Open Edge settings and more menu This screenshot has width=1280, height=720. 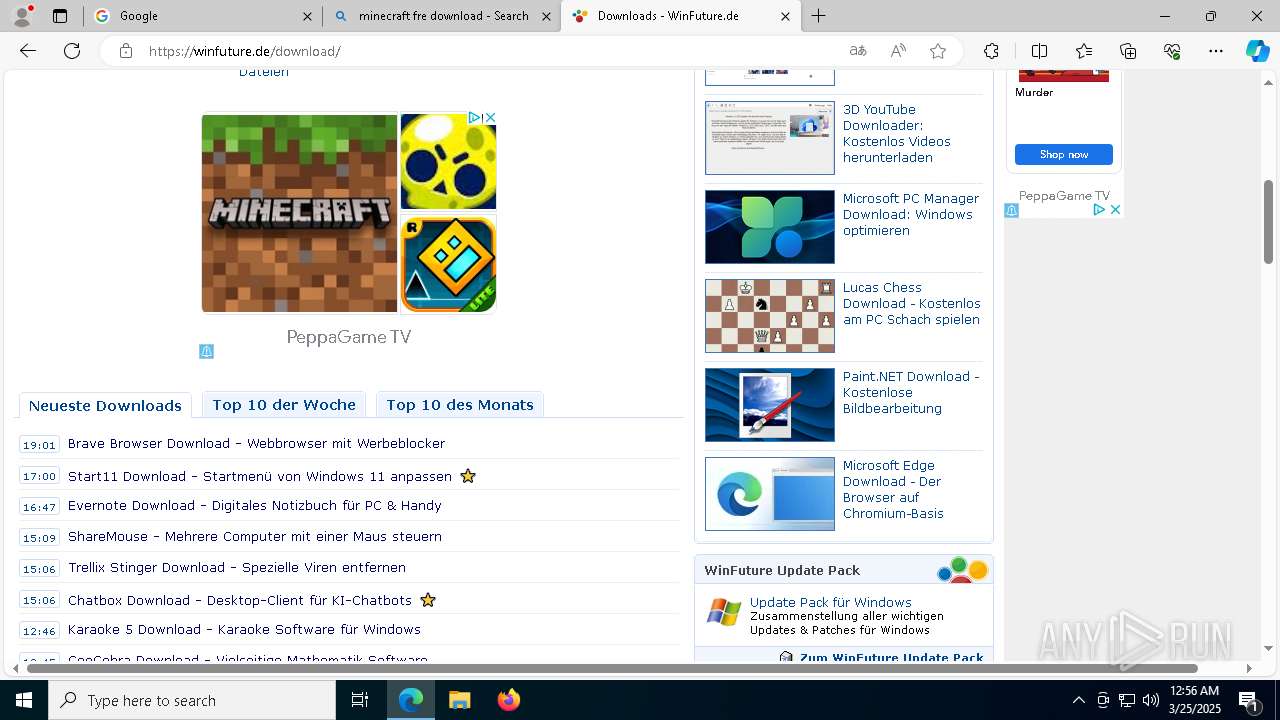1216,51
